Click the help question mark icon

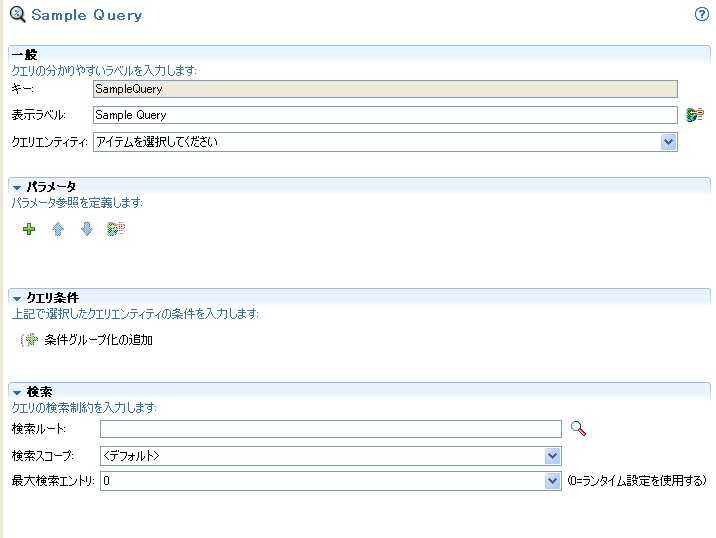click(701, 14)
